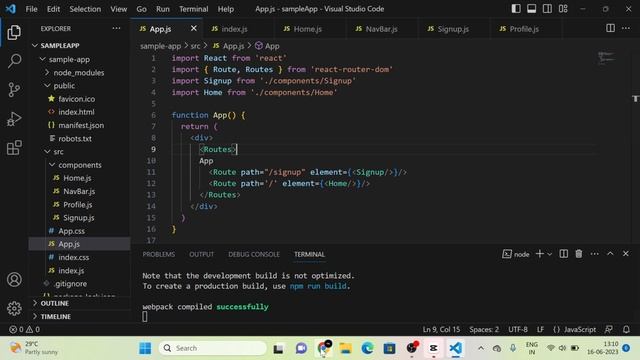Change indentation via Spaces: 2
Screen dimensions: 640x360
point(484,329)
